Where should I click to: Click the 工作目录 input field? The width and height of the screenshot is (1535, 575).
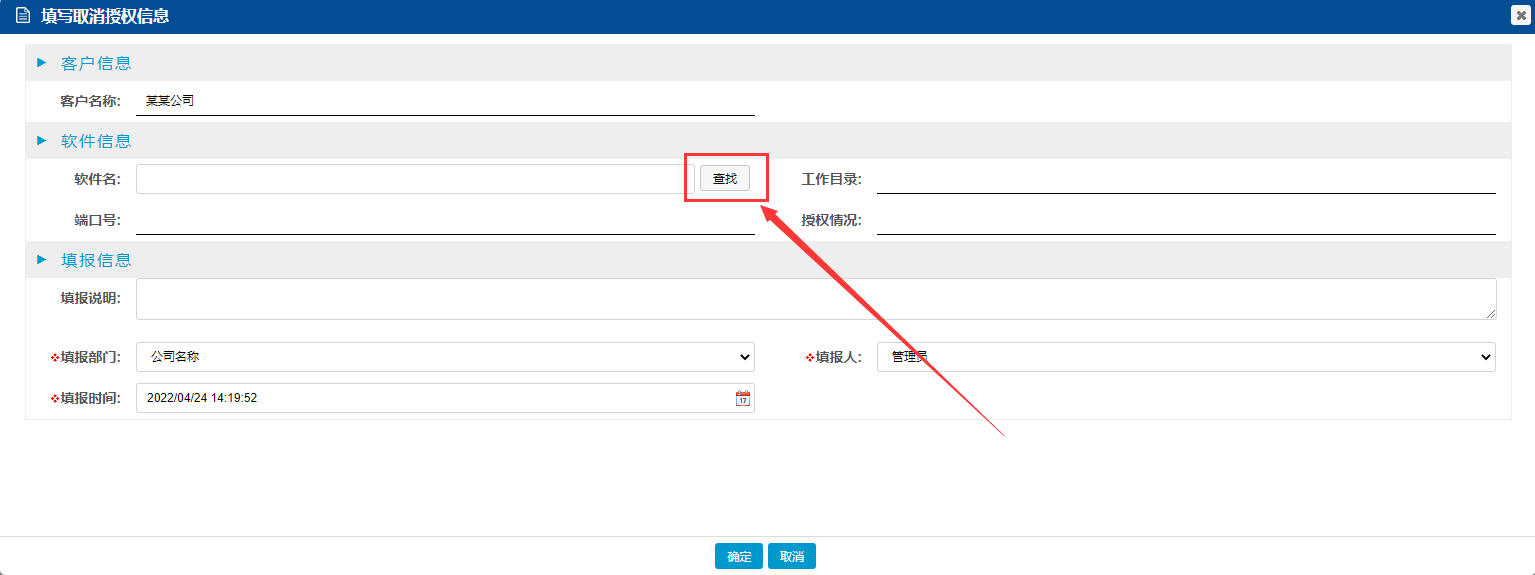(x=1185, y=179)
